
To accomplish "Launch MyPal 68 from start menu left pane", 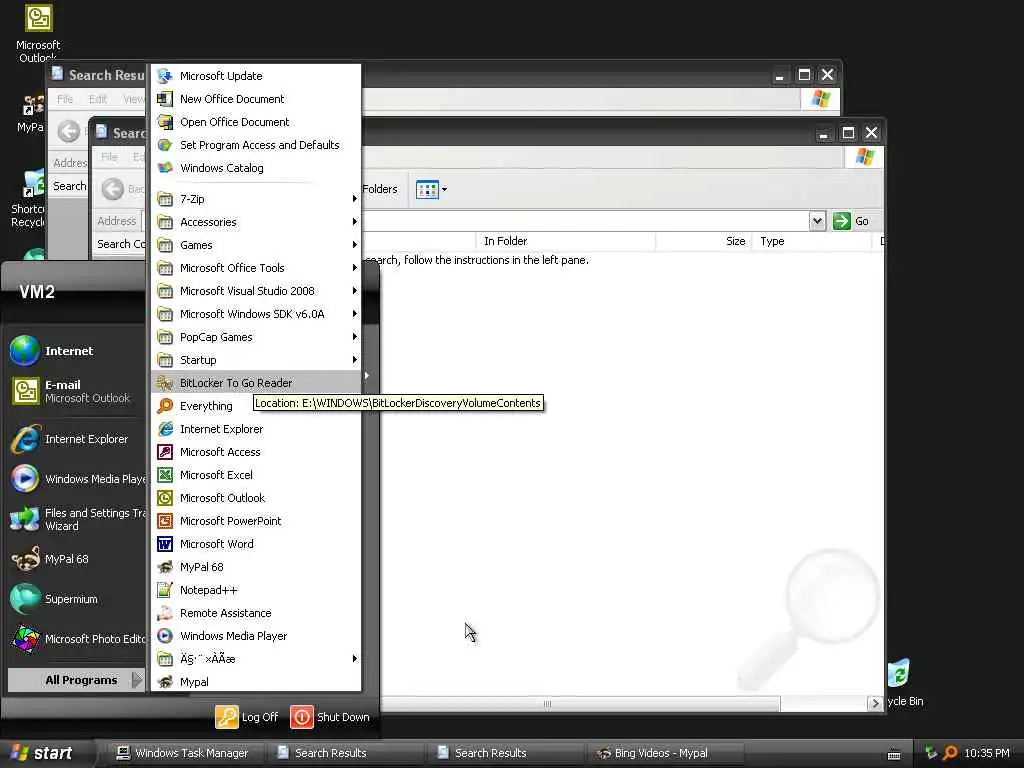I will [76, 559].
